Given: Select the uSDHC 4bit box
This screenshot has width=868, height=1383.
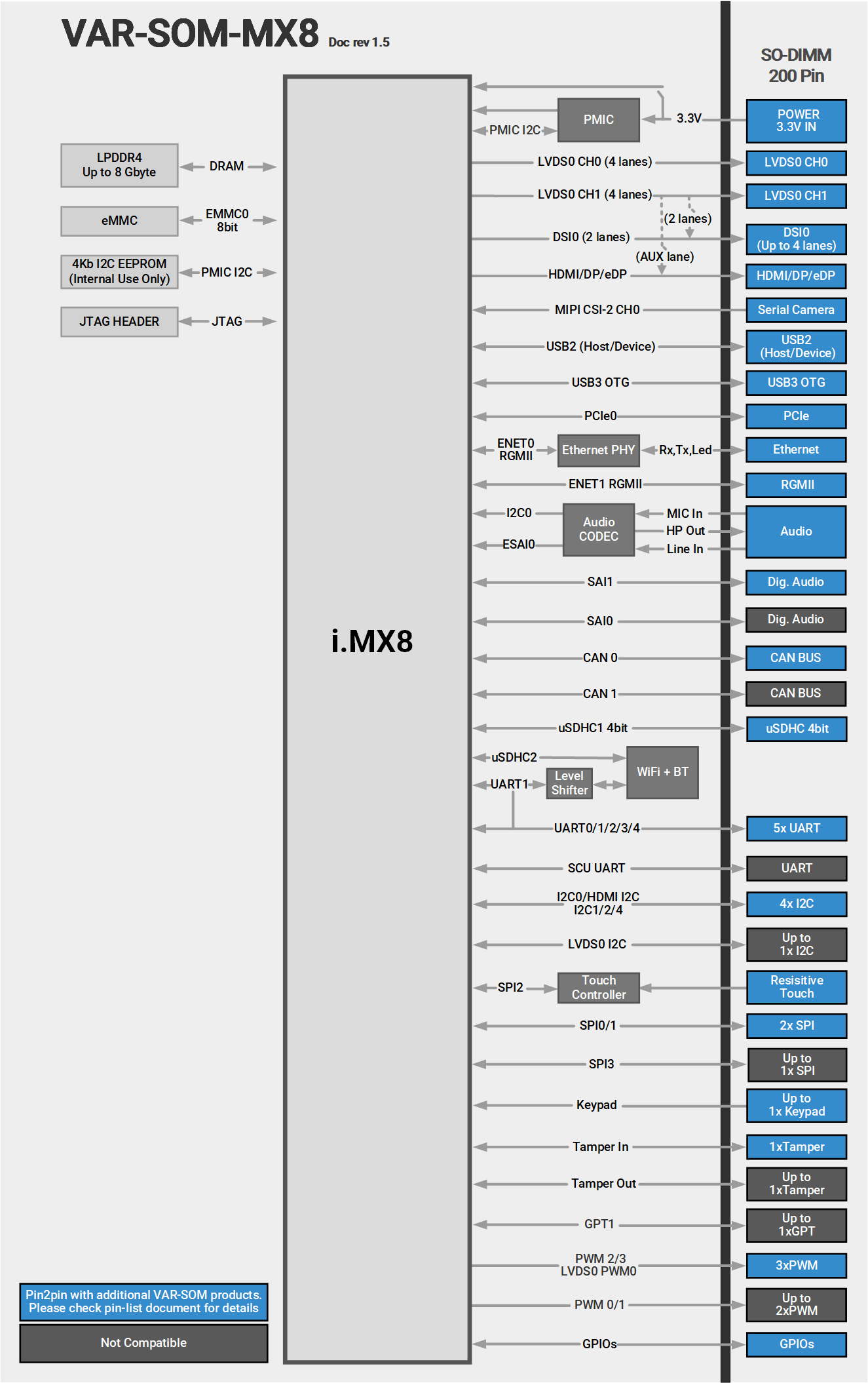Looking at the screenshot, I should (x=796, y=729).
